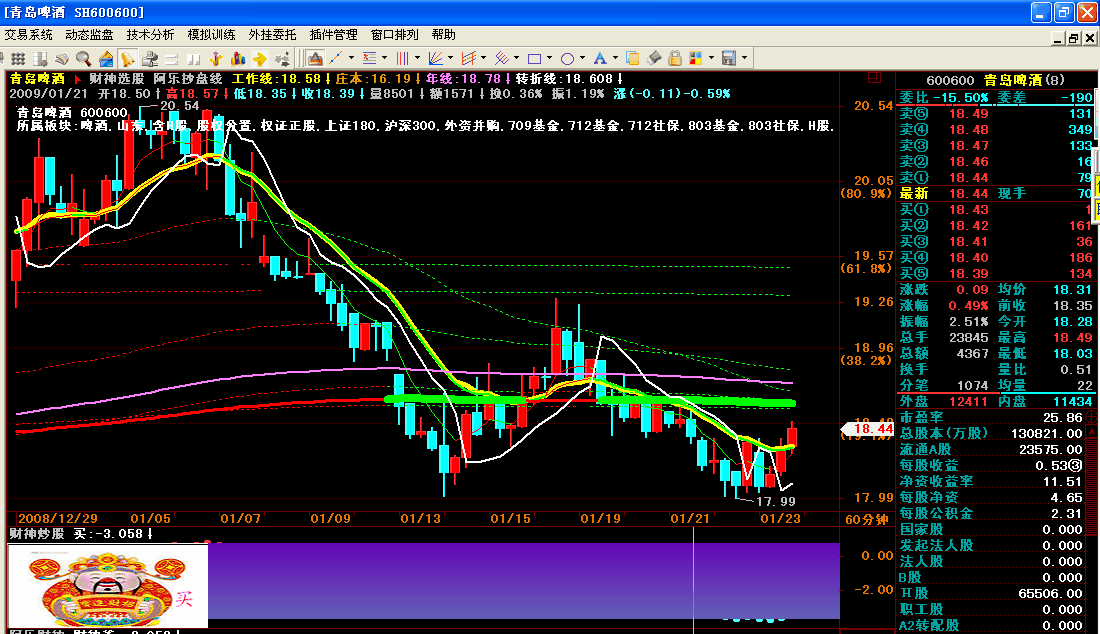Open the 交易系统 menu
This screenshot has width=1100, height=634.
(29, 34)
